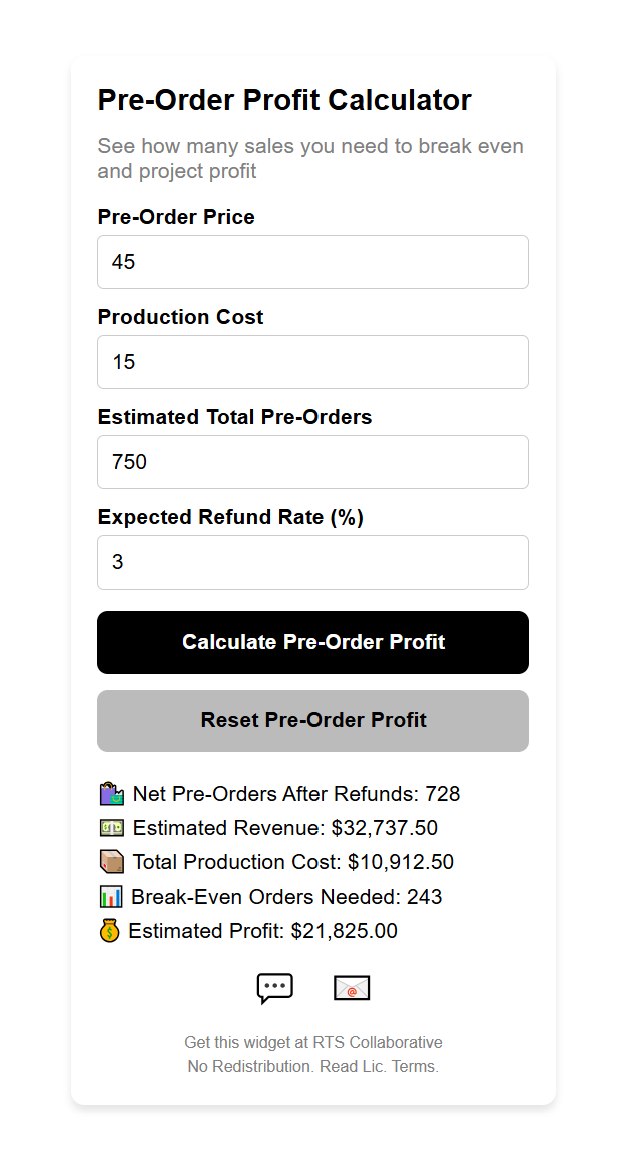Open the speech bubble feedback icon
This screenshot has width=634, height=1164.
coord(273,988)
